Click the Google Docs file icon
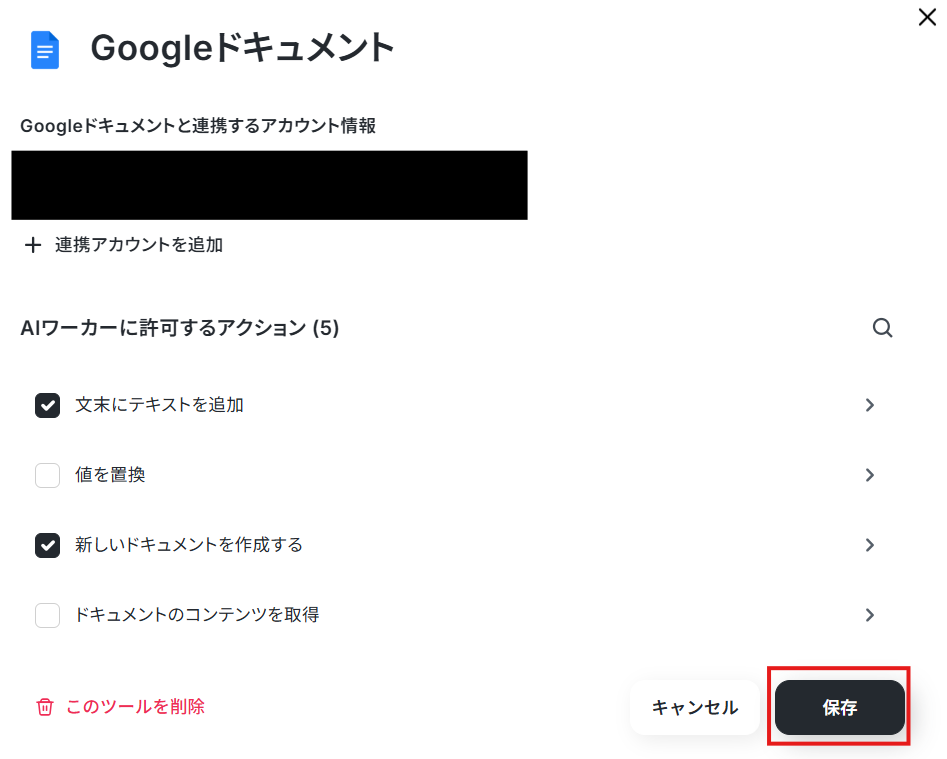 pyautogui.click(x=45, y=50)
